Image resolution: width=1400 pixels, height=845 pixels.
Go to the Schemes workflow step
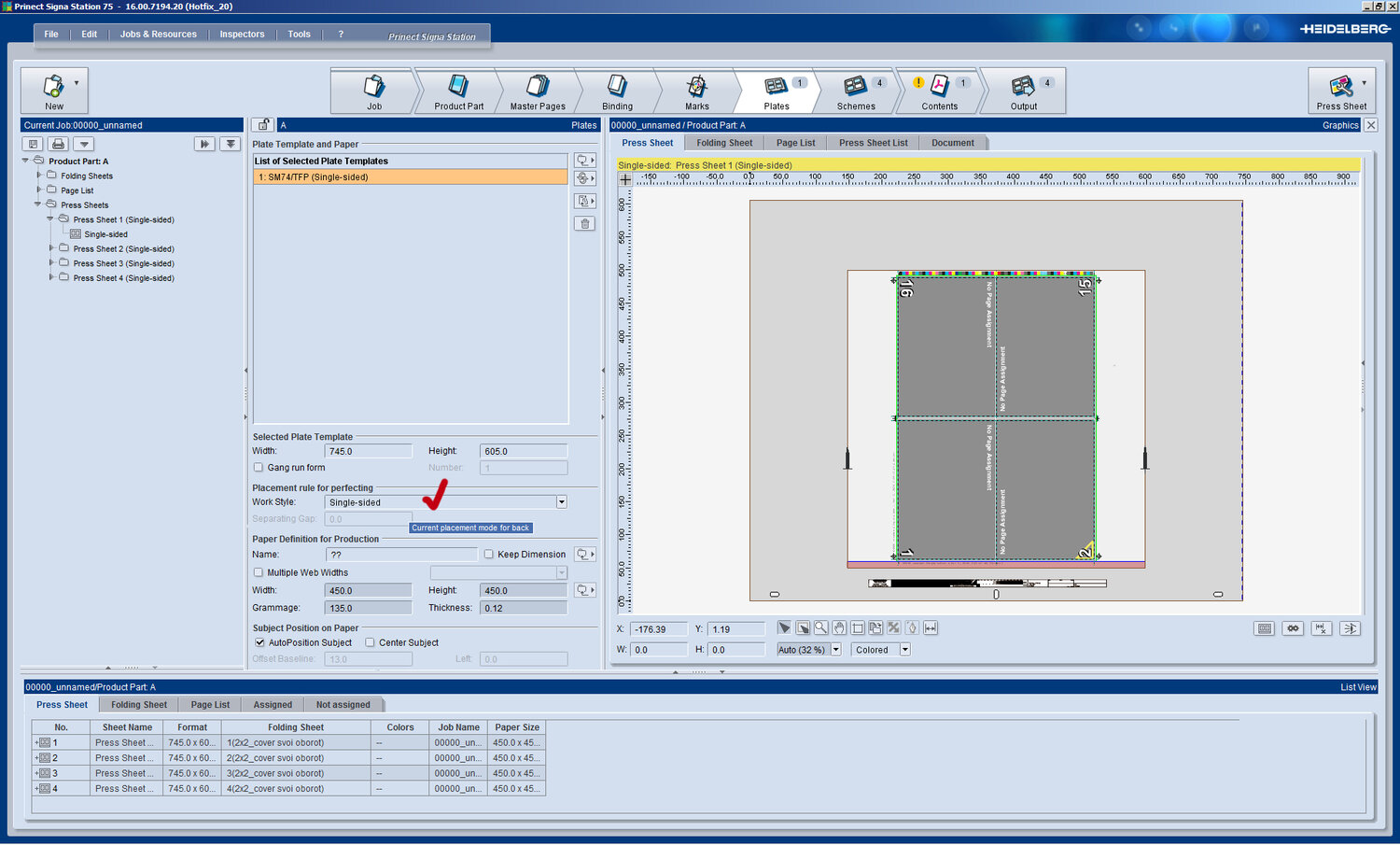pyautogui.click(x=856, y=92)
